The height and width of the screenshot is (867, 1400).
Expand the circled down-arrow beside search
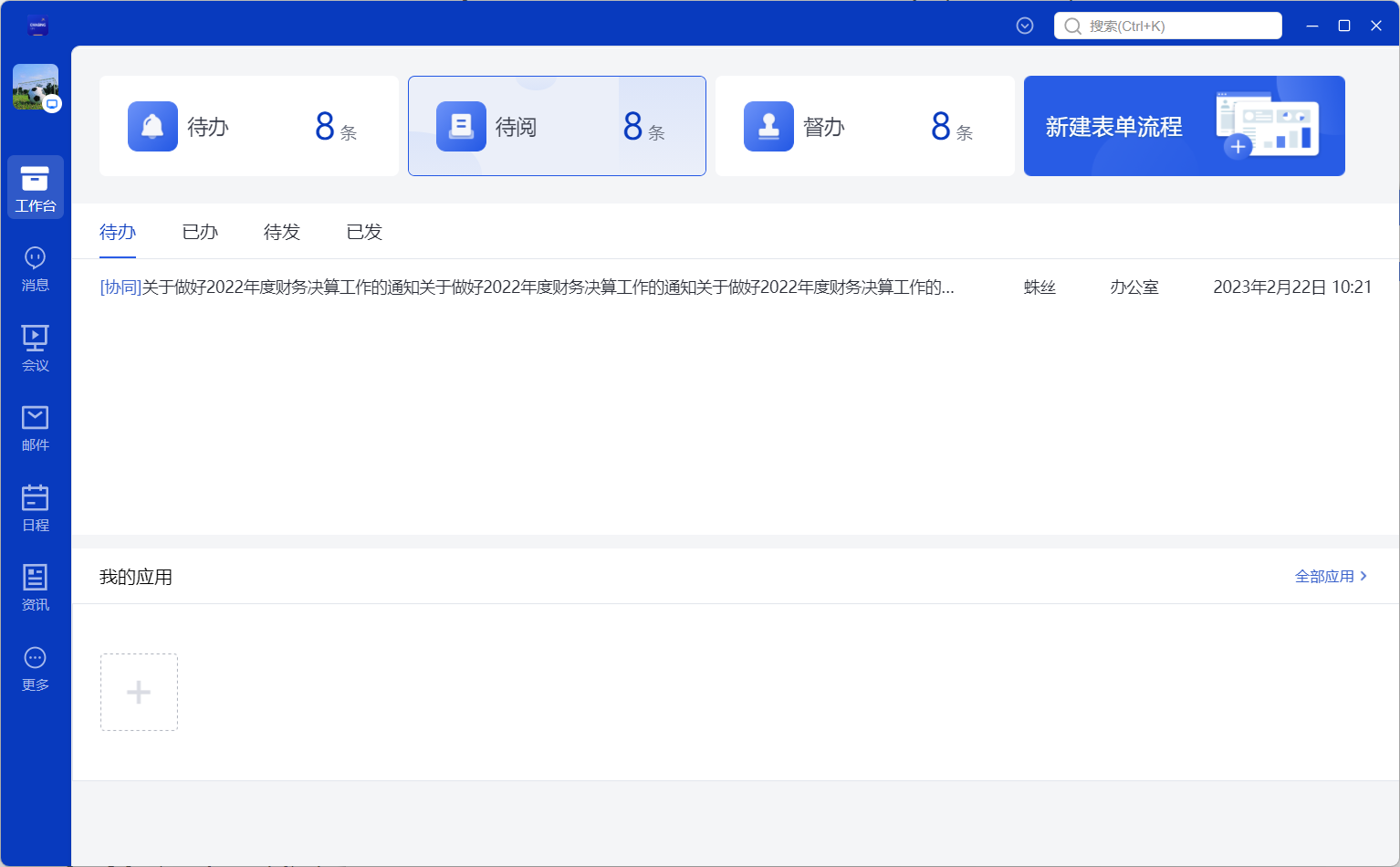click(x=1025, y=26)
